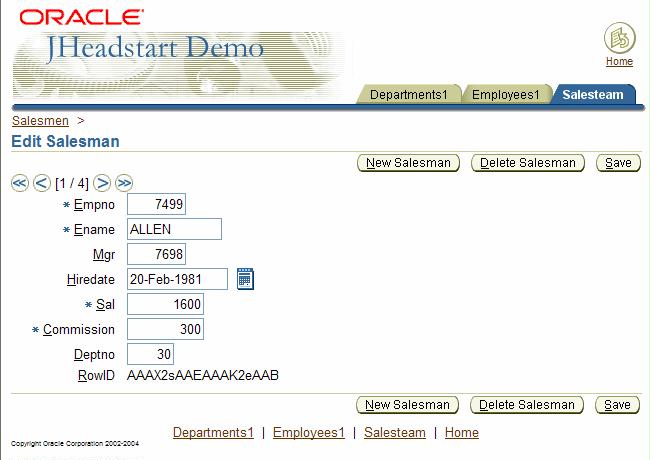
Task: Click the bottom Save button
Action: click(618, 405)
